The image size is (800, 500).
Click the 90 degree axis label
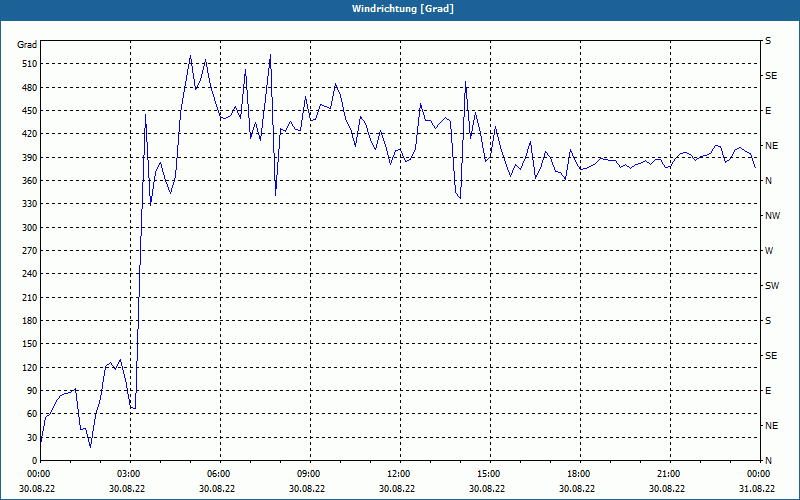tap(32, 391)
